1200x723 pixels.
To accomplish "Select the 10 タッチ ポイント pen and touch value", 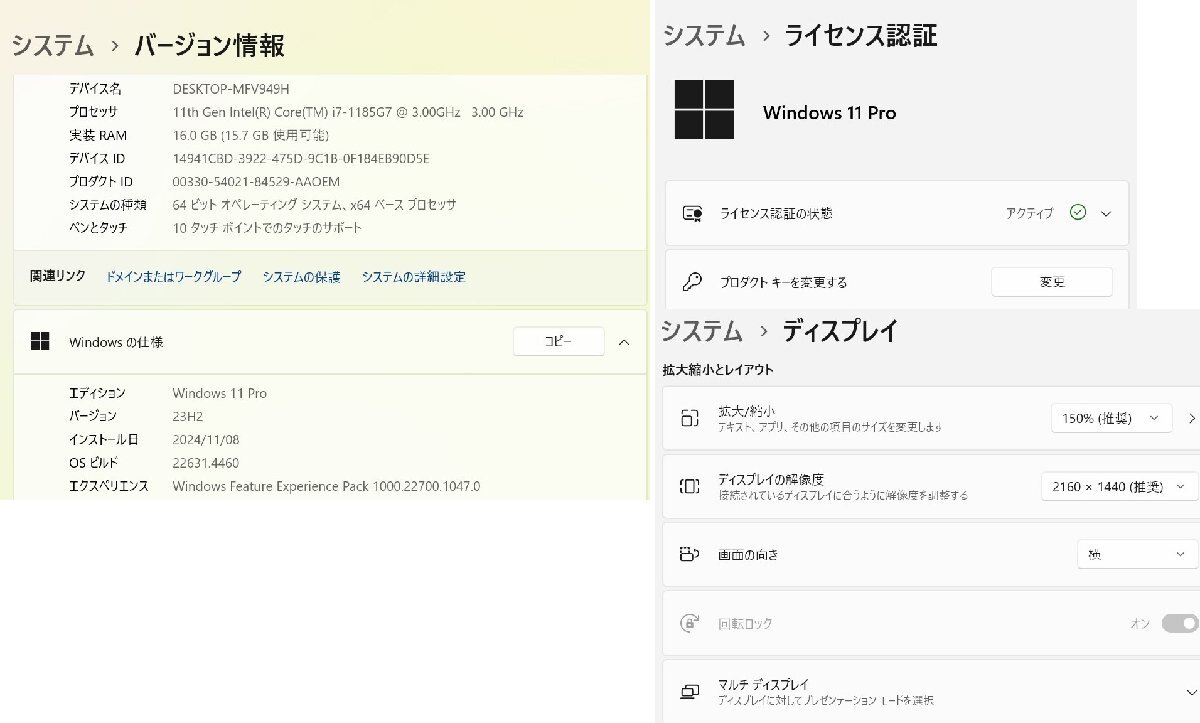I will (268, 228).
